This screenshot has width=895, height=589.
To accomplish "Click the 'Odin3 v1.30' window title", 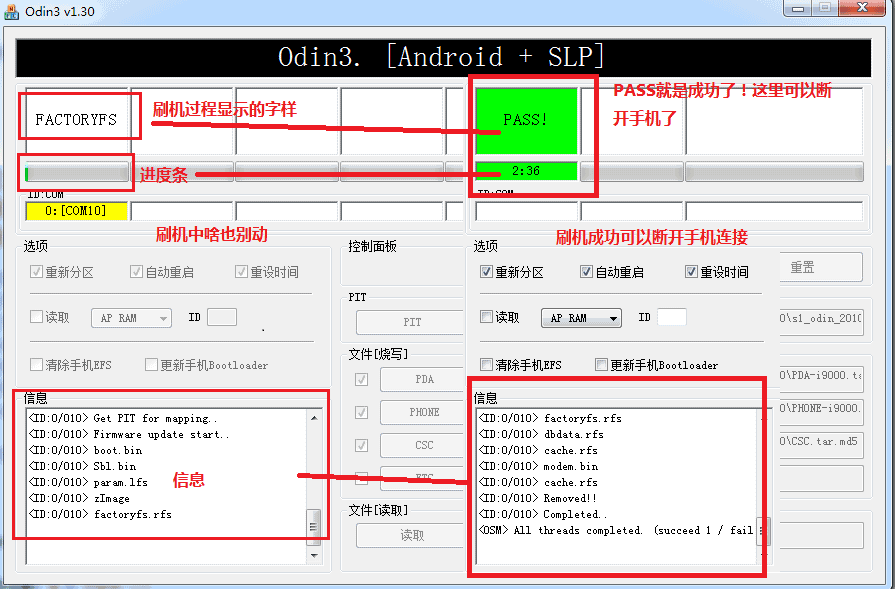I will pos(60,11).
